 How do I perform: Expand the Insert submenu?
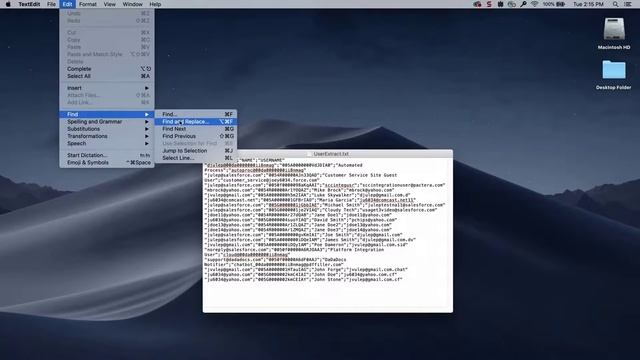coord(107,88)
